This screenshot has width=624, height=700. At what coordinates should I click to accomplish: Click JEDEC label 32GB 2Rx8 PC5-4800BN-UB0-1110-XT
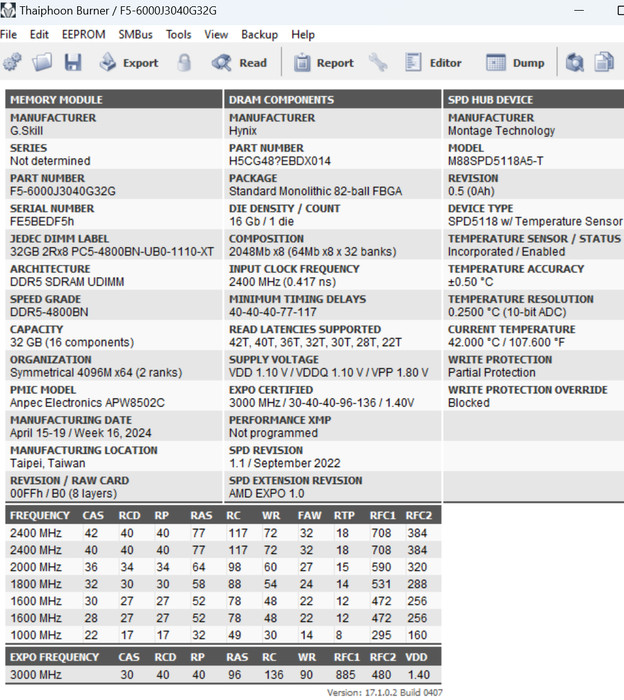click(x=112, y=252)
